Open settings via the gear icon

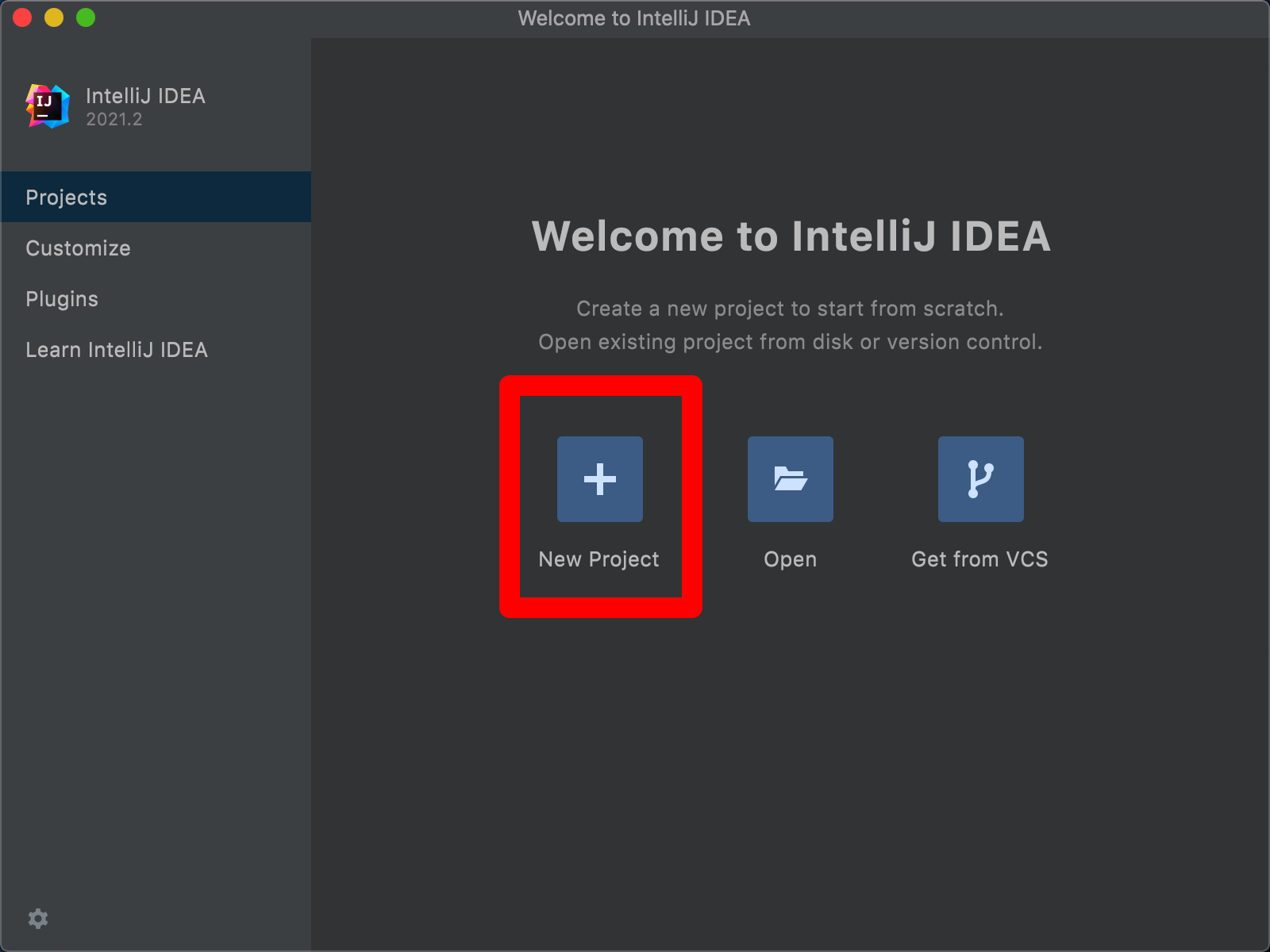tap(38, 919)
